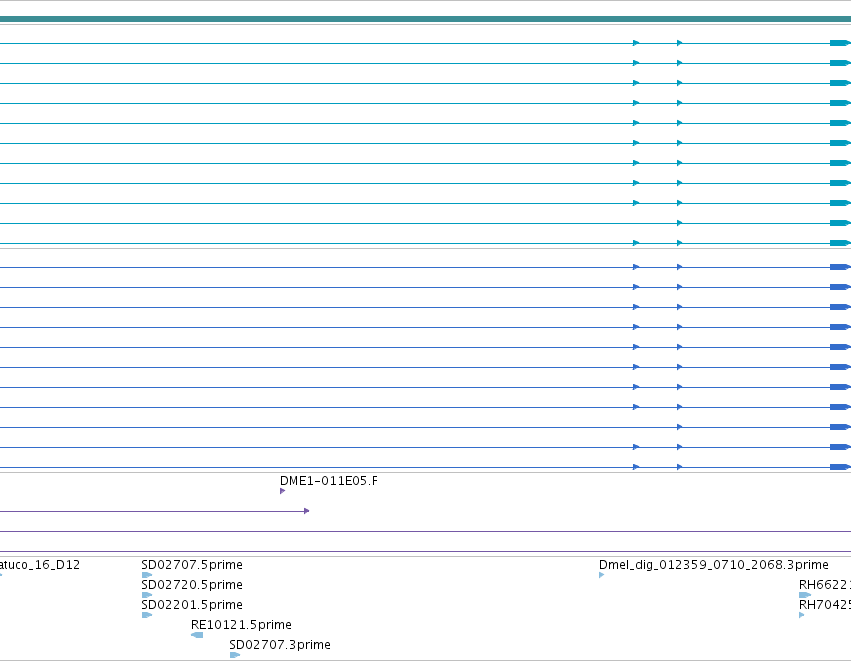Click the blue glyph beneath SD02707.5prime
Screen dimensions: 851x661
click(x=147, y=575)
